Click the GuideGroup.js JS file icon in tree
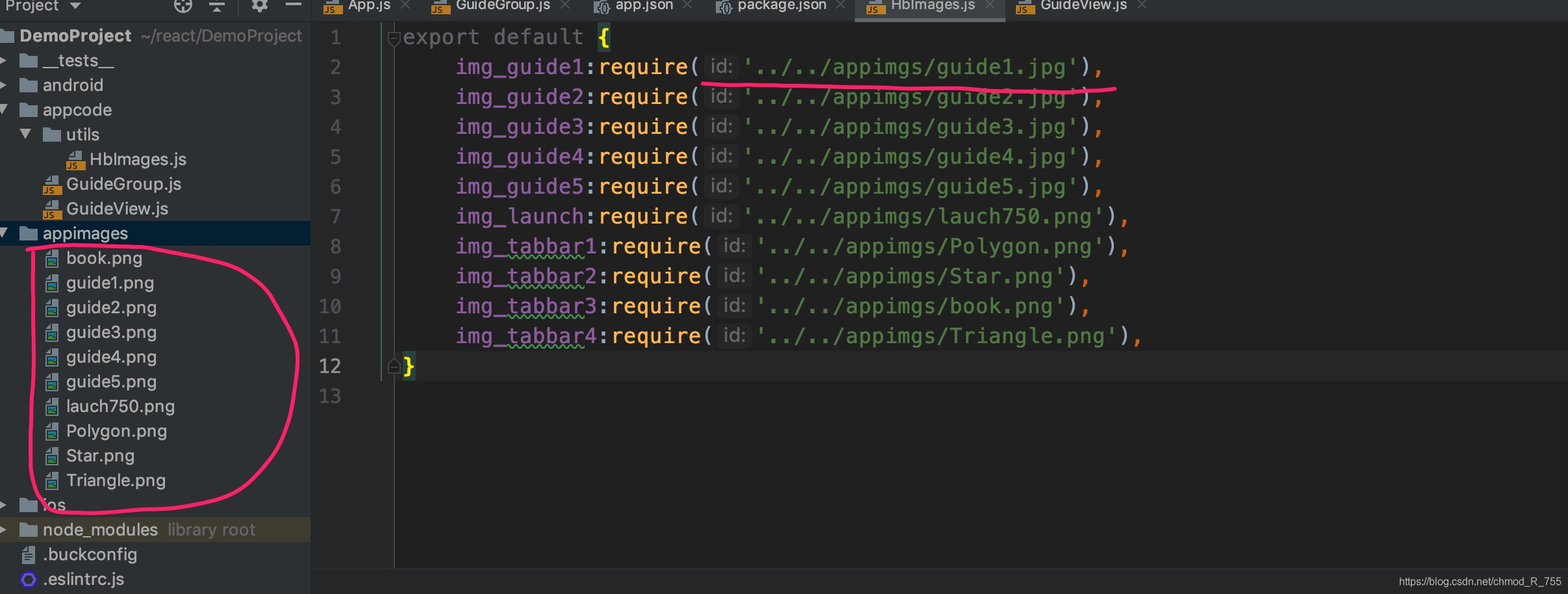The width and height of the screenshot is (1568, 594). [x=52, y=185]
